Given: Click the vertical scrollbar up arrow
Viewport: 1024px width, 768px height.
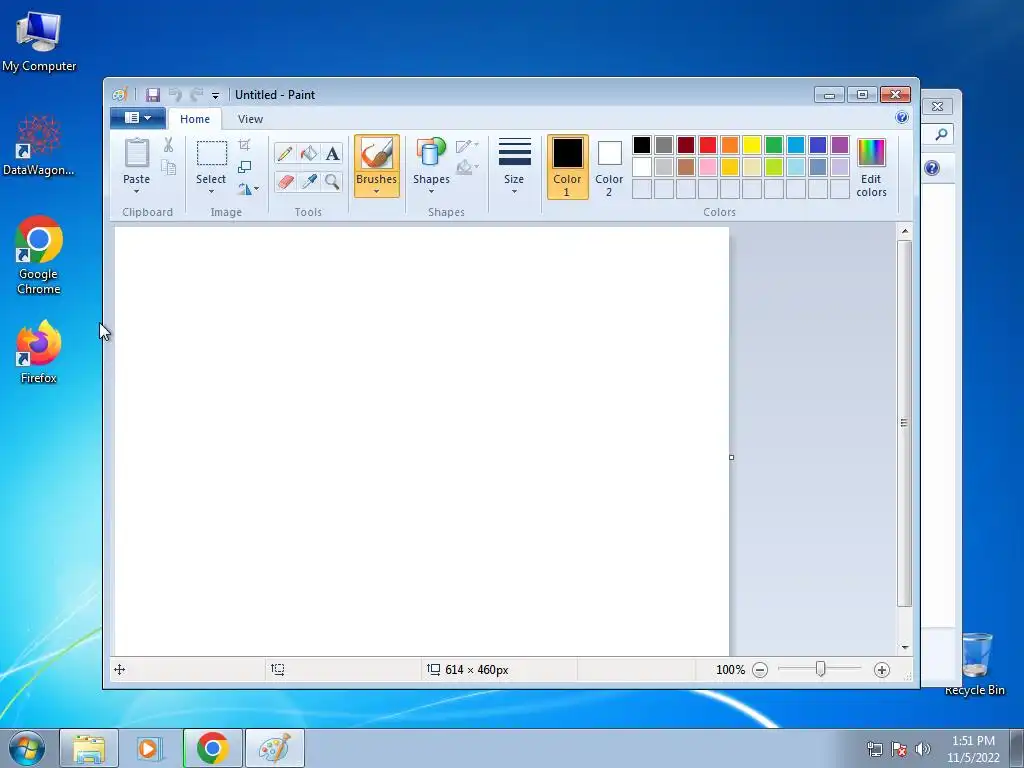Looking at the screenshot, I should 904,231.
